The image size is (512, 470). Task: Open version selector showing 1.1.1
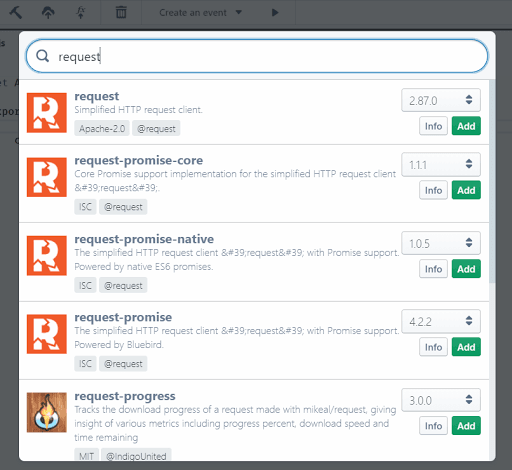click(x=441, y=164)
